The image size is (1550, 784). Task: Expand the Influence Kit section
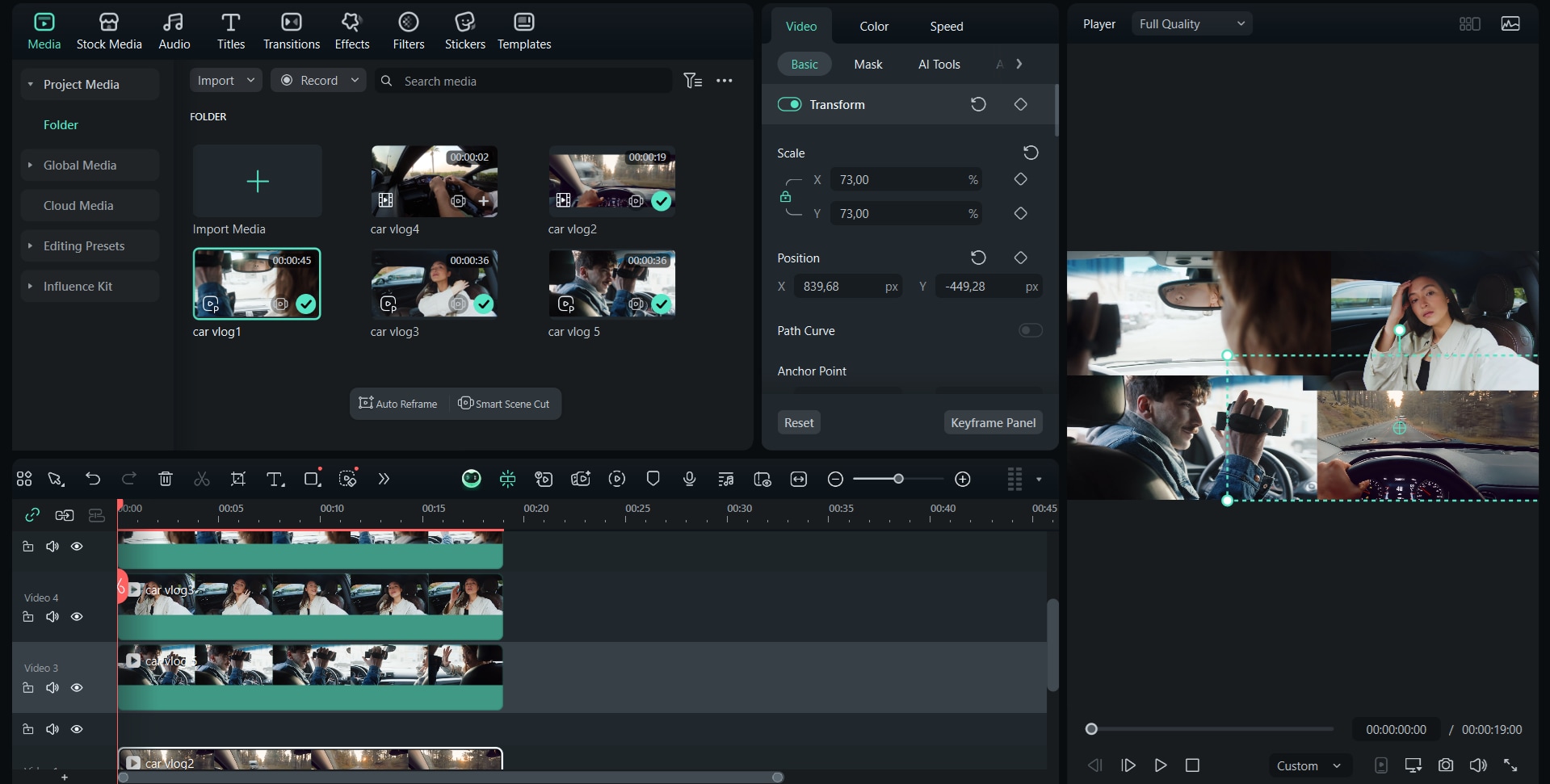(31, 286)
